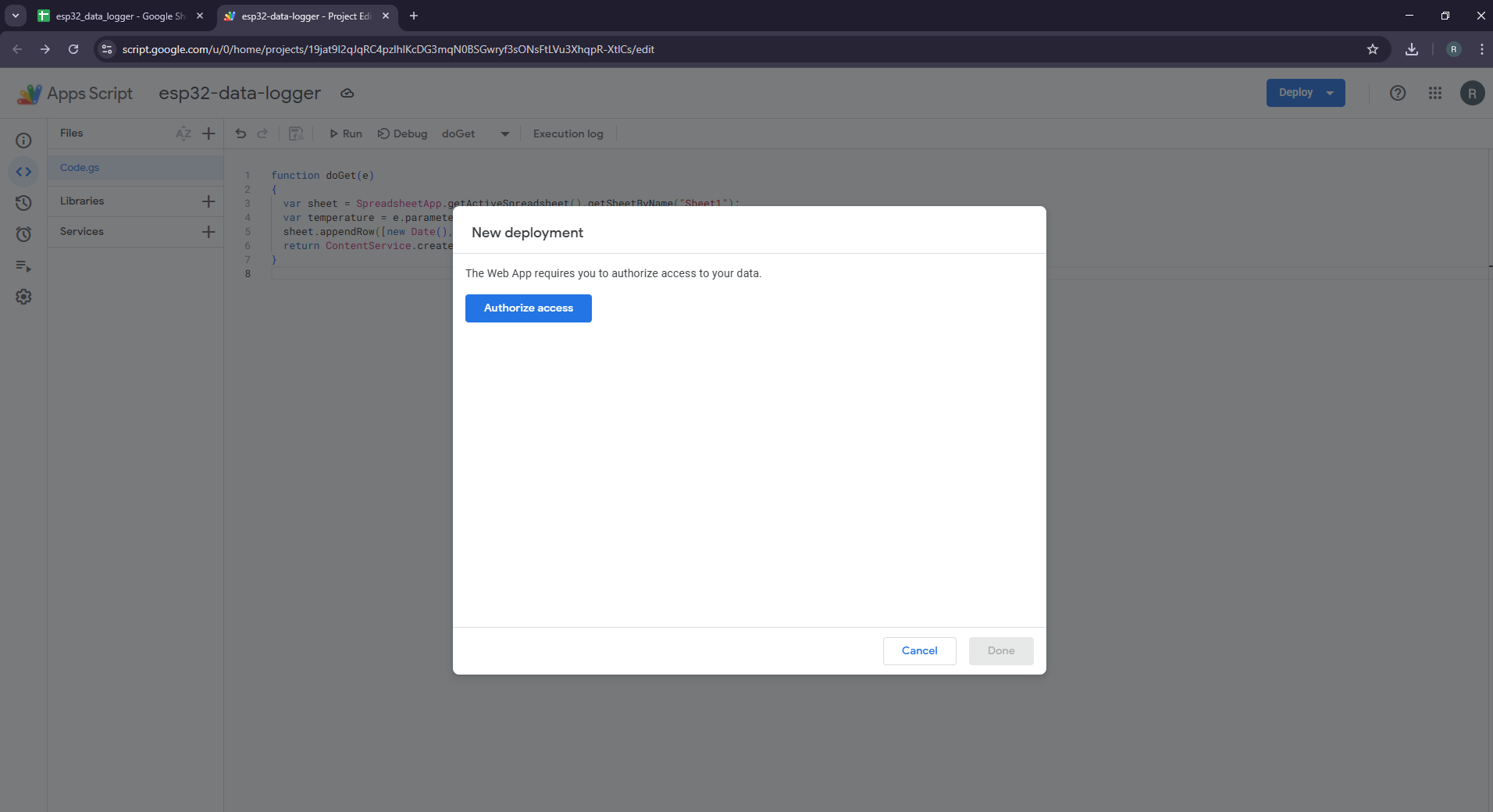This screenshot has width=1493, height=812.
Task: Open the tab search dropdown in Chrome
Action: pos(16,16)
